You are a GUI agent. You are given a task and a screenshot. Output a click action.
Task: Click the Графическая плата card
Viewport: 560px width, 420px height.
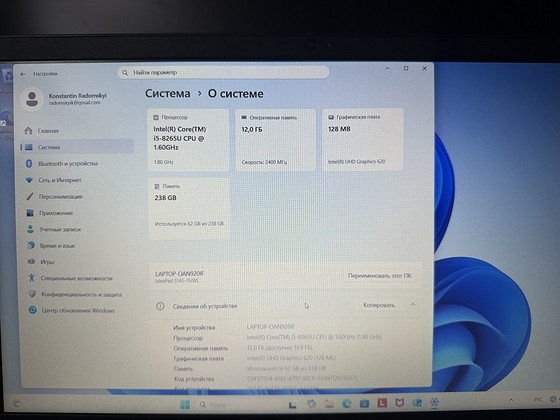pos(362,139)
